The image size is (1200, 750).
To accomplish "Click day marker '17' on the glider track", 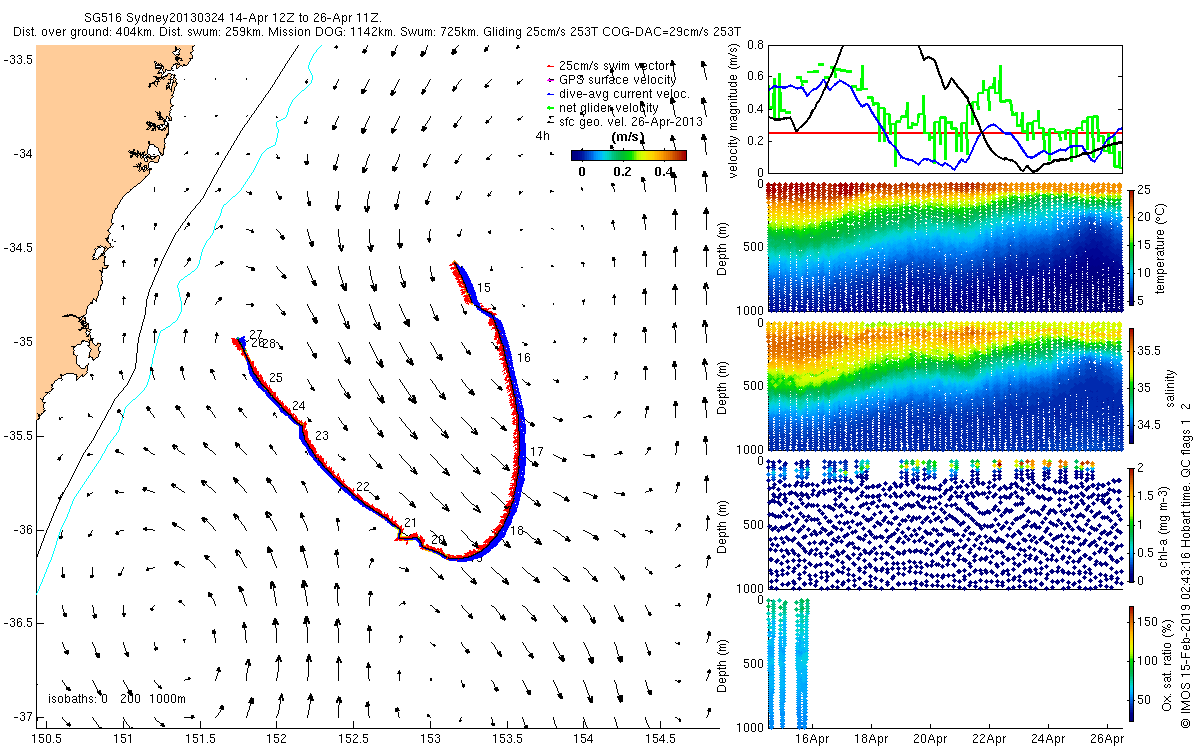I will tap(537, 452).
